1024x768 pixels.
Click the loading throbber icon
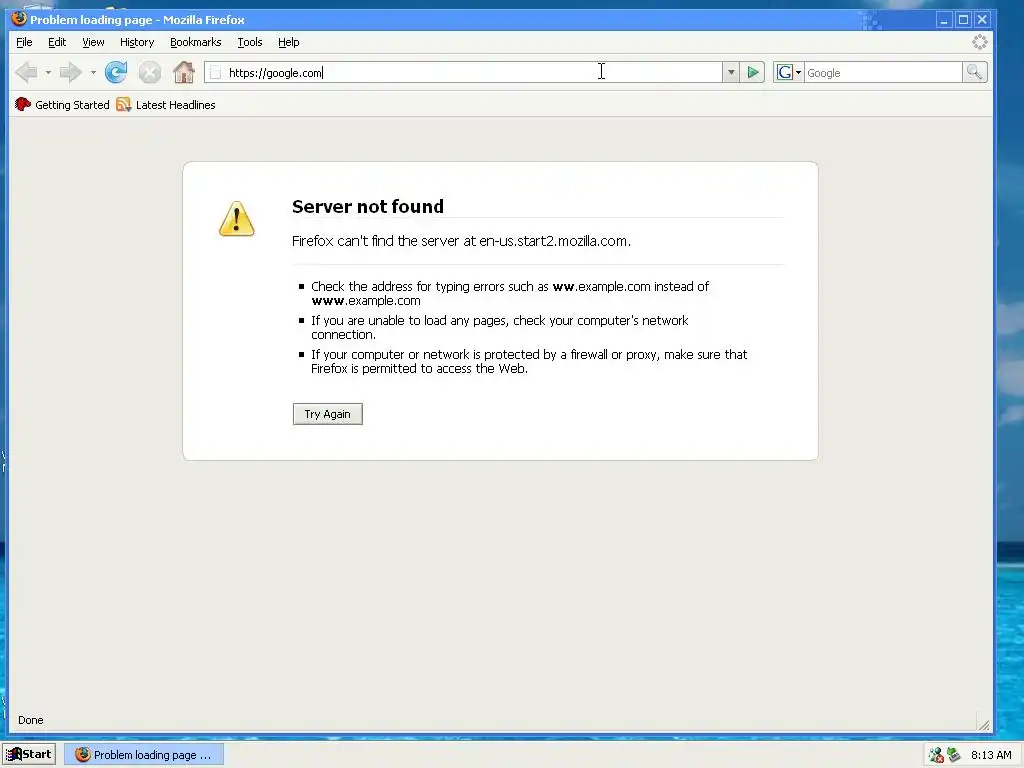point(980,42)
